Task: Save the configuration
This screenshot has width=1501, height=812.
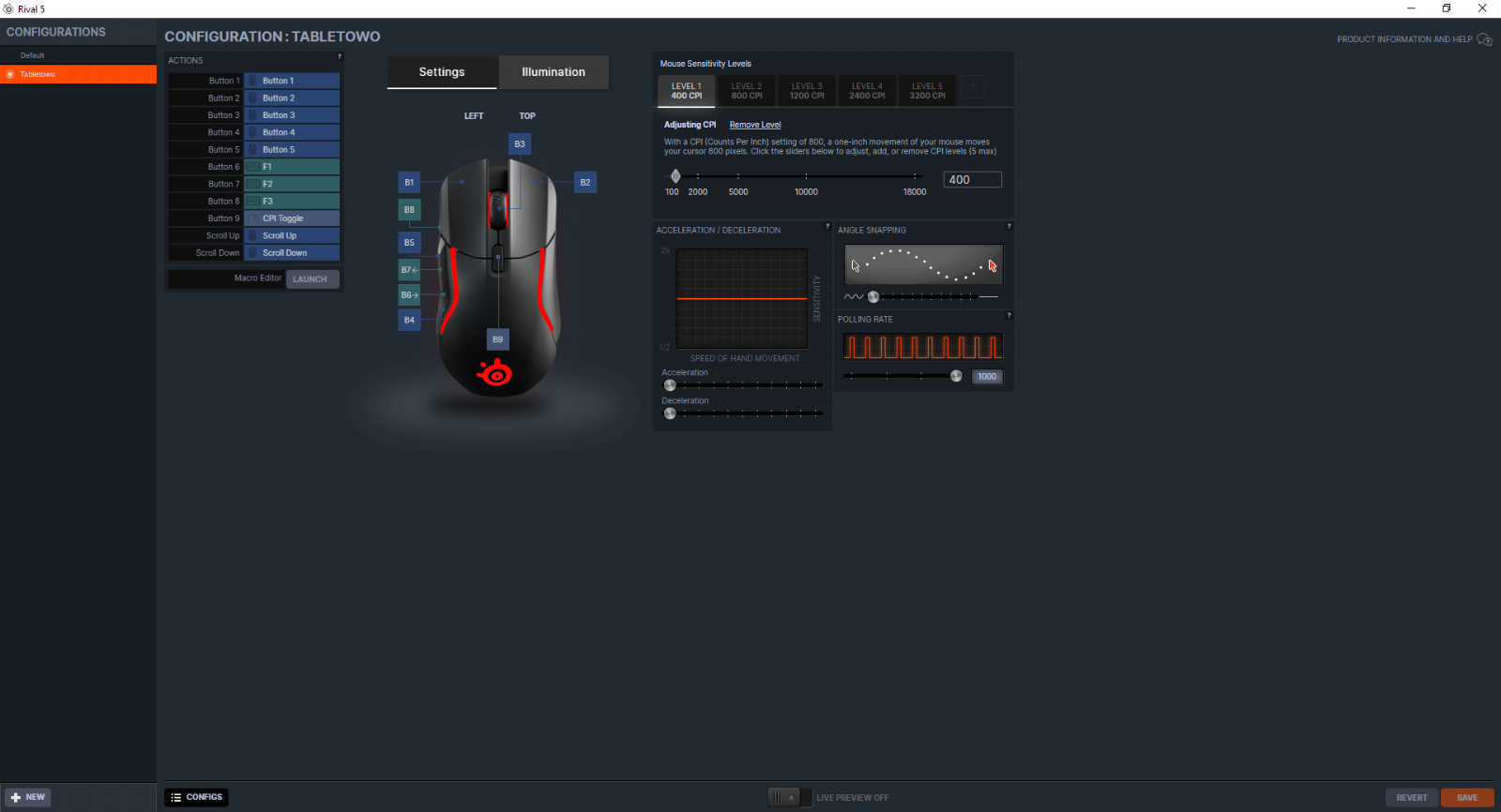Action: [x=1467, y=798]
